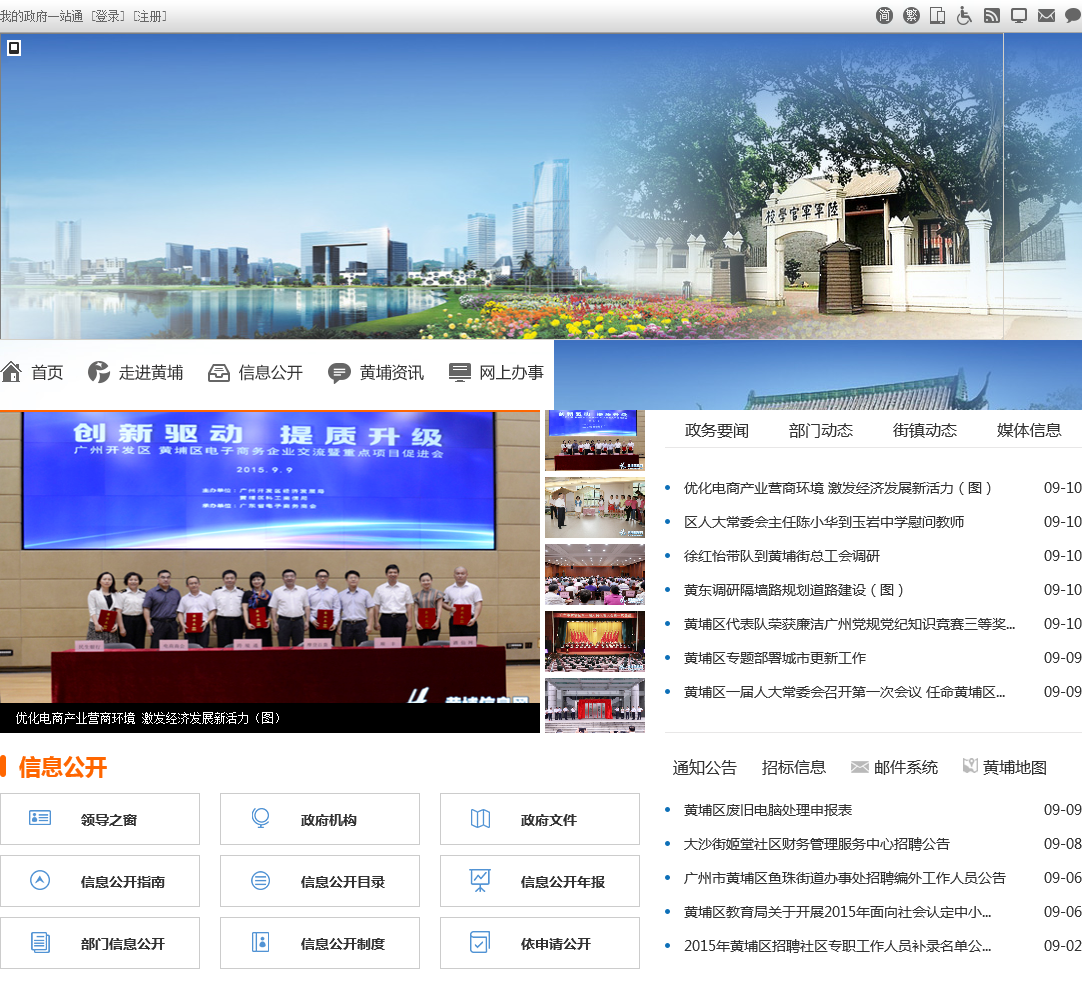The height and width of the screenshot is (984, 1082).
Task: Open the RSS feed icon
Action: point(992,15)
